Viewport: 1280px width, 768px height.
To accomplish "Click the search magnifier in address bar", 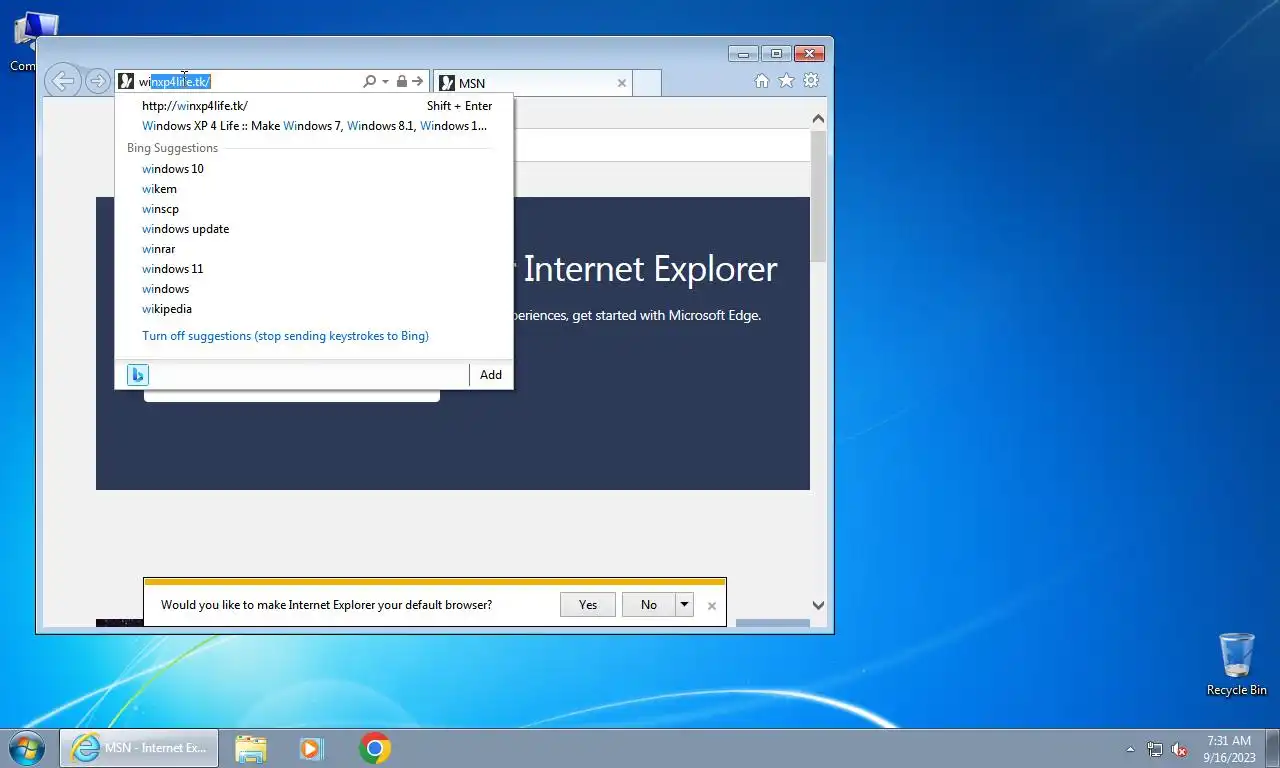I will (x=369, y=82).
